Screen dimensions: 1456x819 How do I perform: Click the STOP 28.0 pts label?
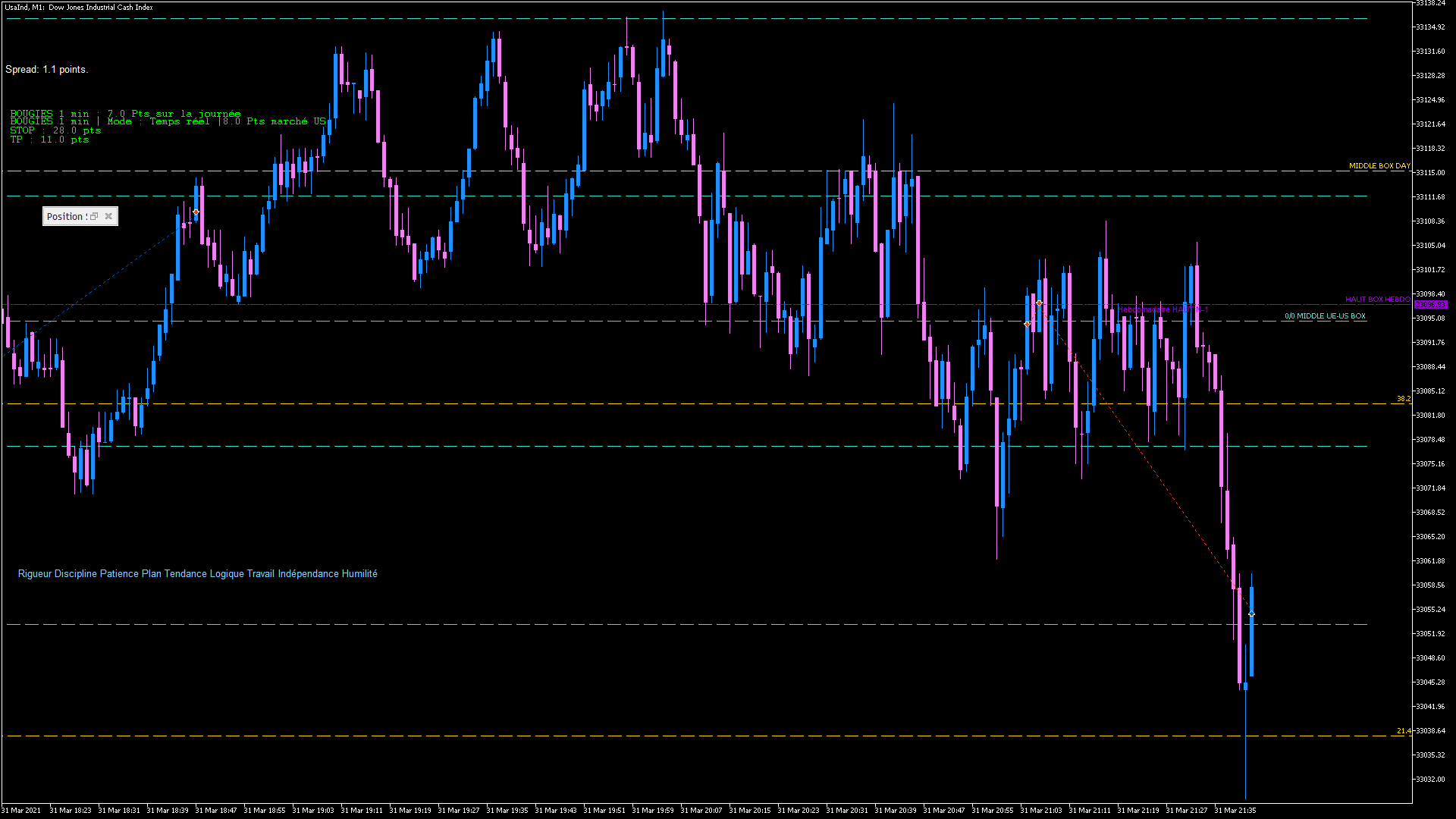[x=55, y=130]
